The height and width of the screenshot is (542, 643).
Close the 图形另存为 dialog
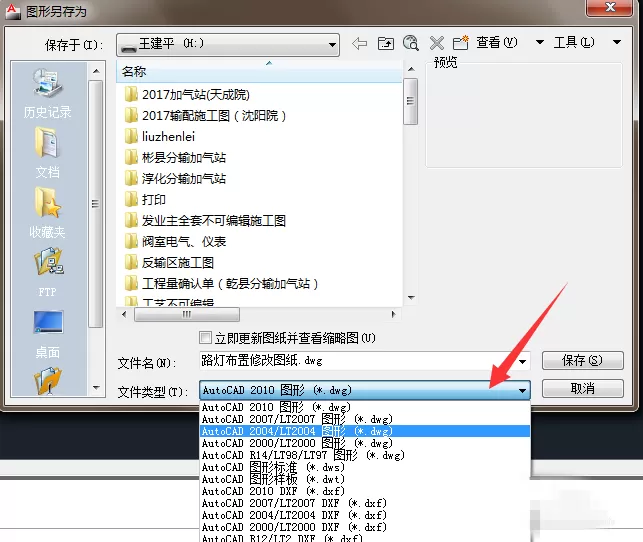610,7
